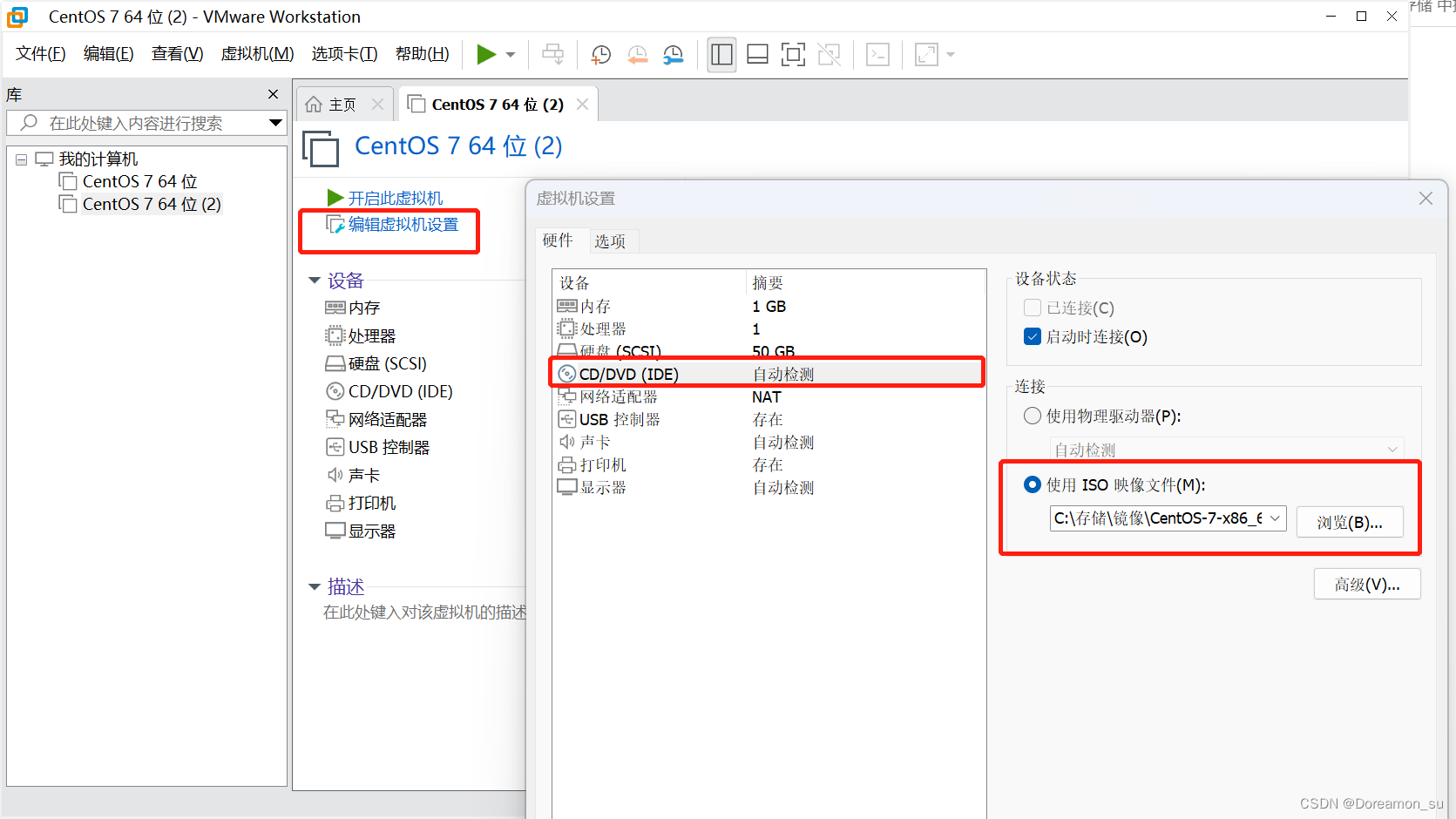Open the ISO image path combo box
Image resolution: width=1456 pixels, height=819 pixels.
tap(1168, 518)
